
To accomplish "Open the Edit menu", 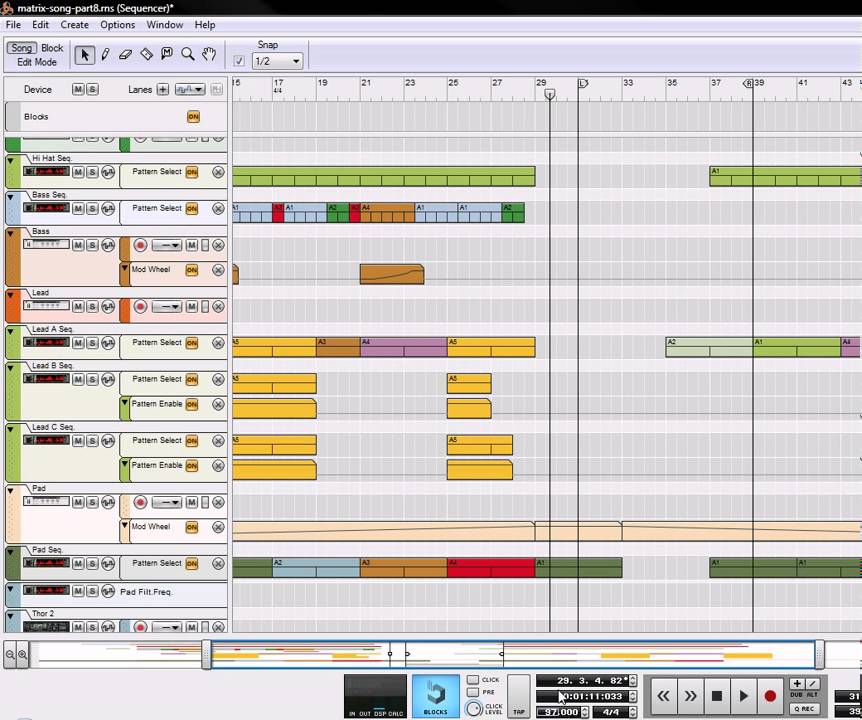I will (x=40, y=25).
